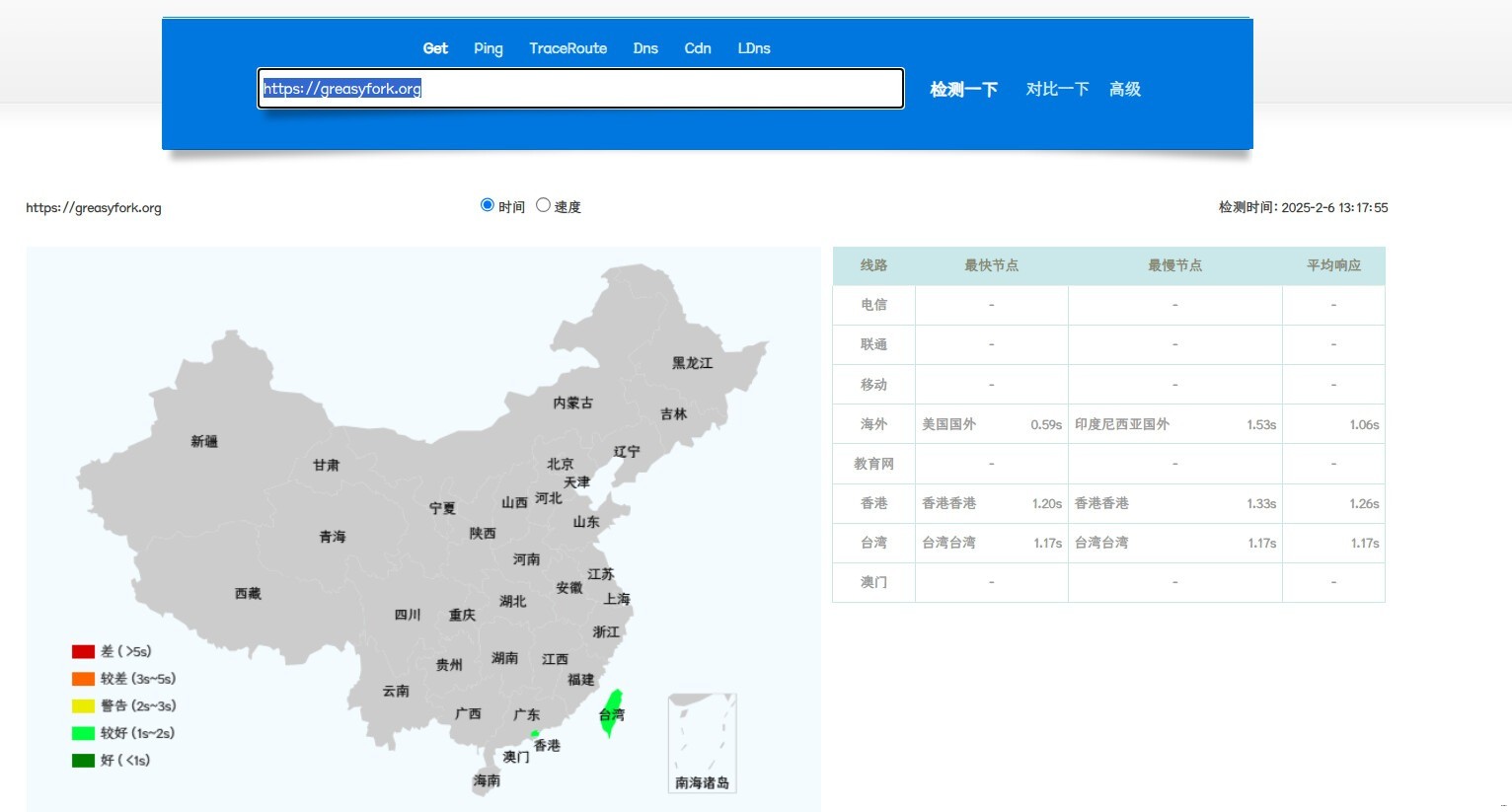Viewport: 1512px width, 812px height.
Task: Click the 南海诸岛 inset map thumbnail
Action: pyautogui.click(x=702, y=742)
